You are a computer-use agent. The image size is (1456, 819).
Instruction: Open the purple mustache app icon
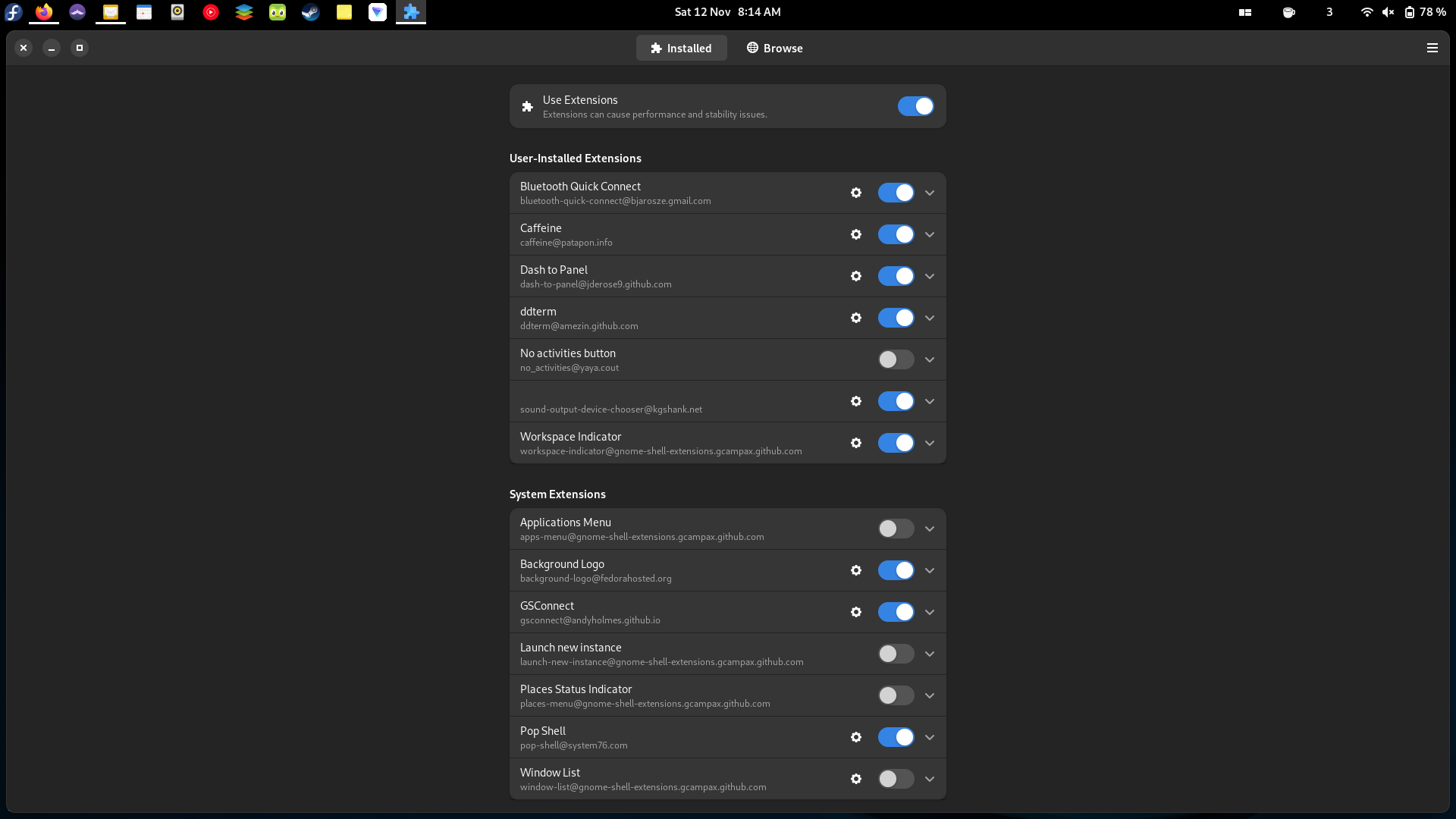(77, 12)
